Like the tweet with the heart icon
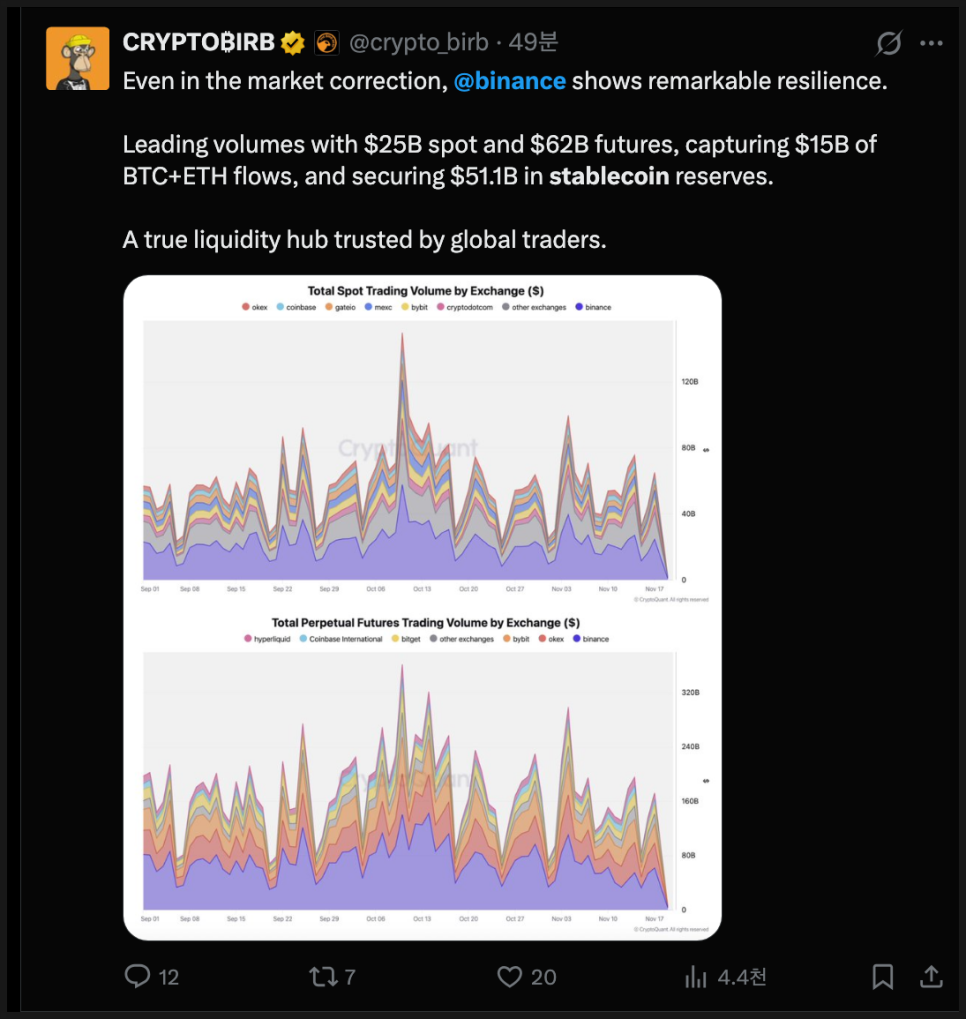966x1019 pixels. click(510, 976)
